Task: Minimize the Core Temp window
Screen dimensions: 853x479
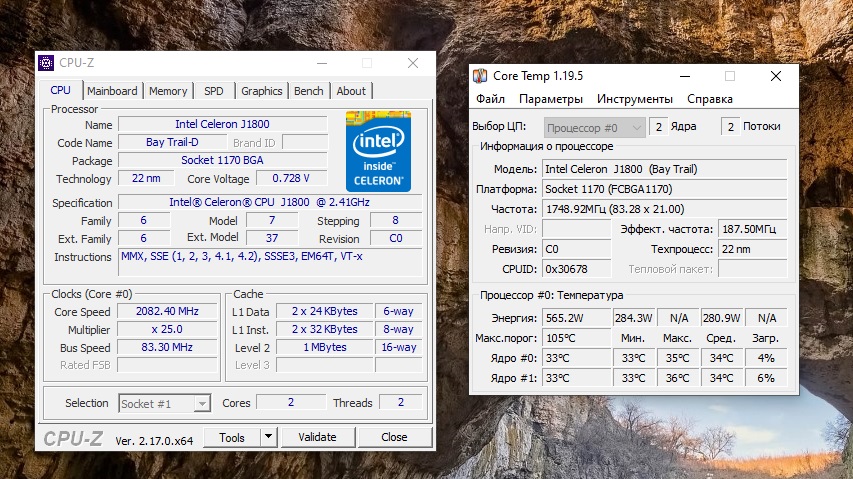Action: (x=684, y=76)
